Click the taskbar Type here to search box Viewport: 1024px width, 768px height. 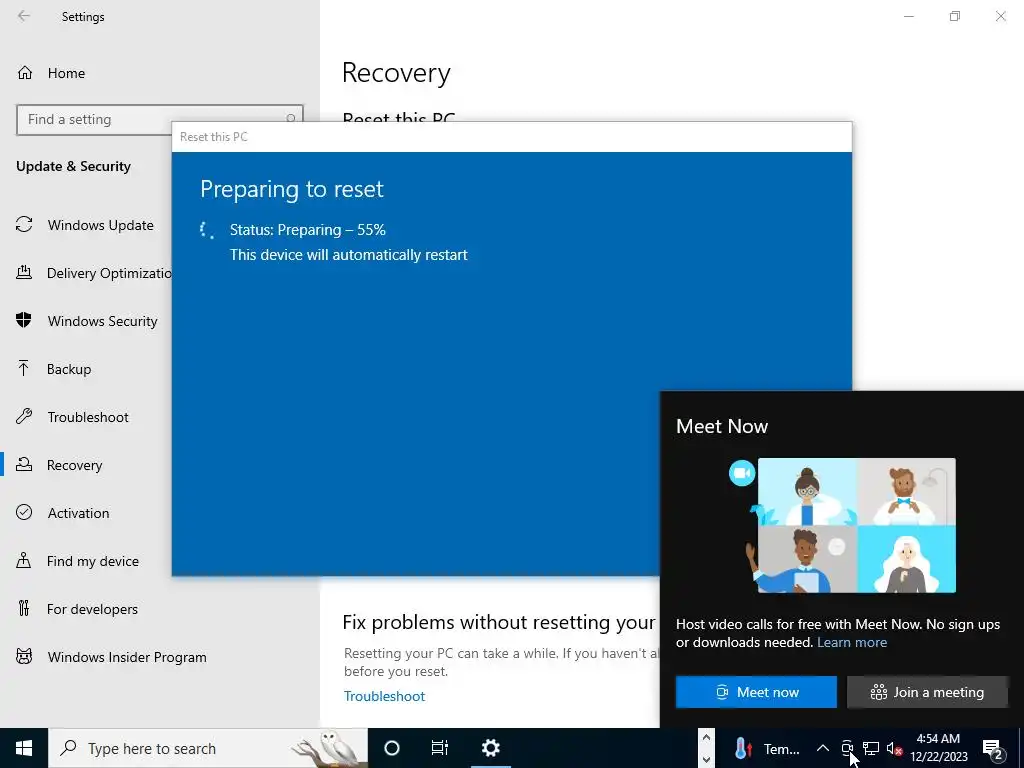(208, 748)
